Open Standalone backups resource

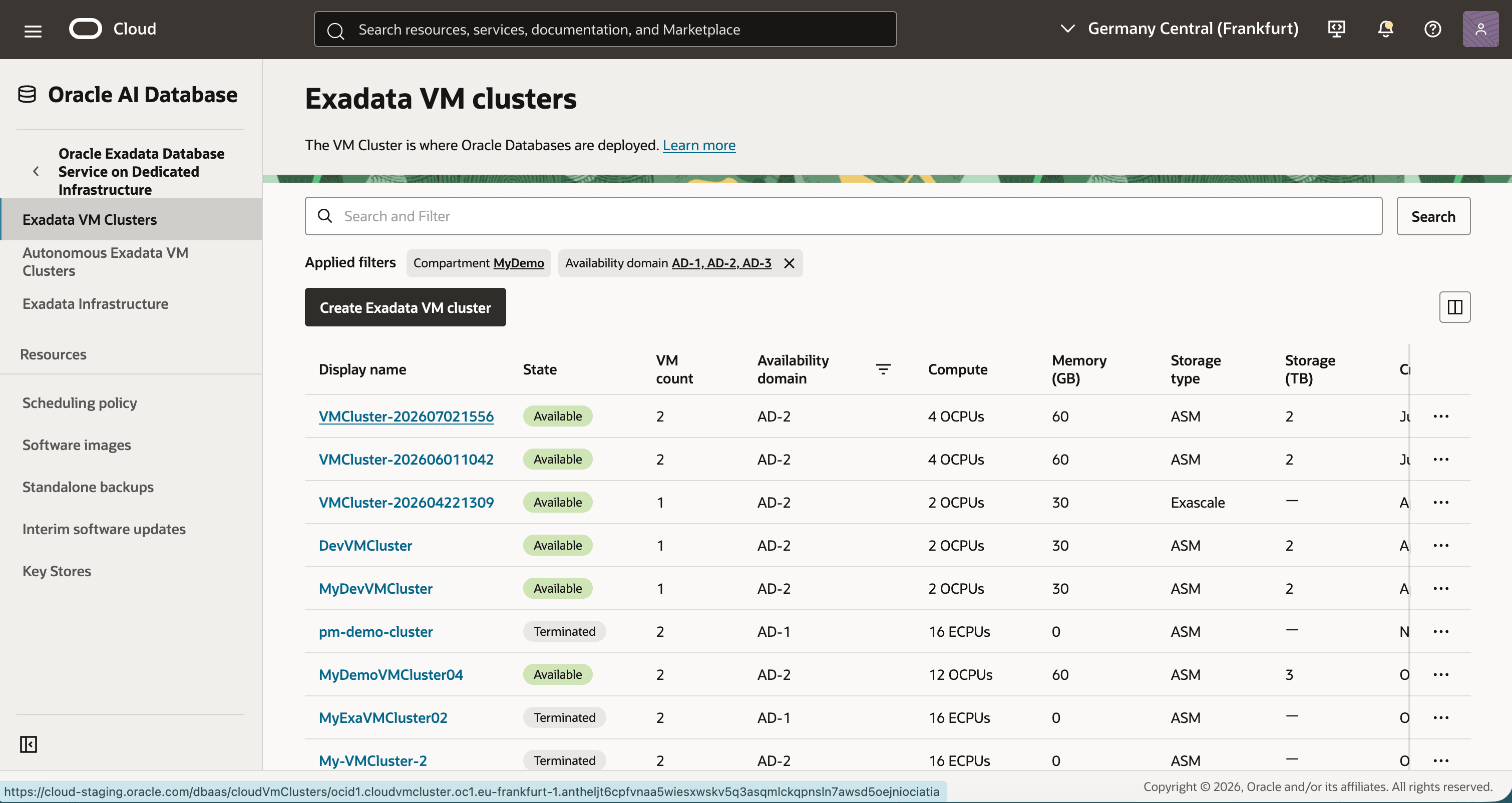click(x=88, y=487)
